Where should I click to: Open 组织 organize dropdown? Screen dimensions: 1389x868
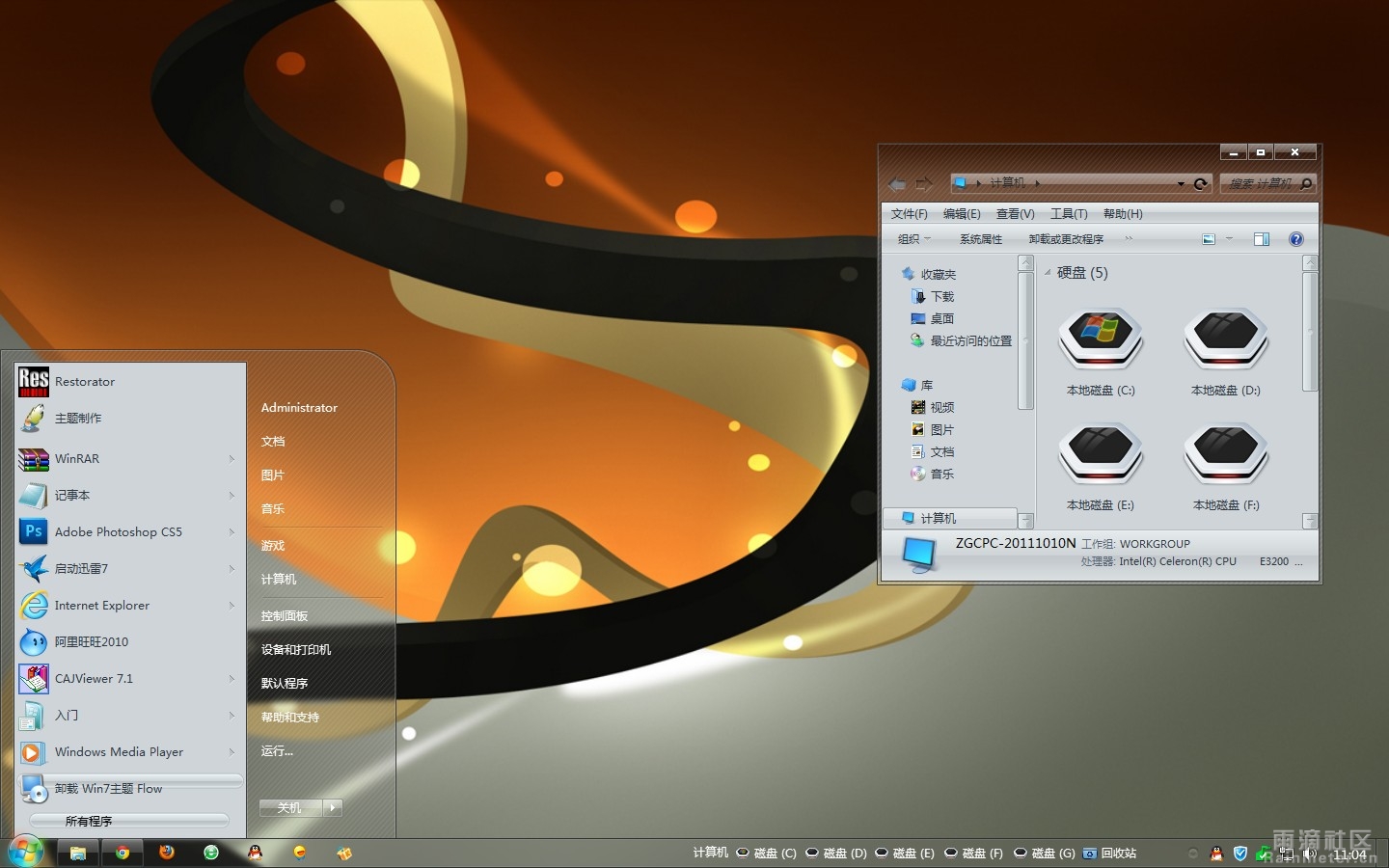pyautogui.click(x=914, y=239)
